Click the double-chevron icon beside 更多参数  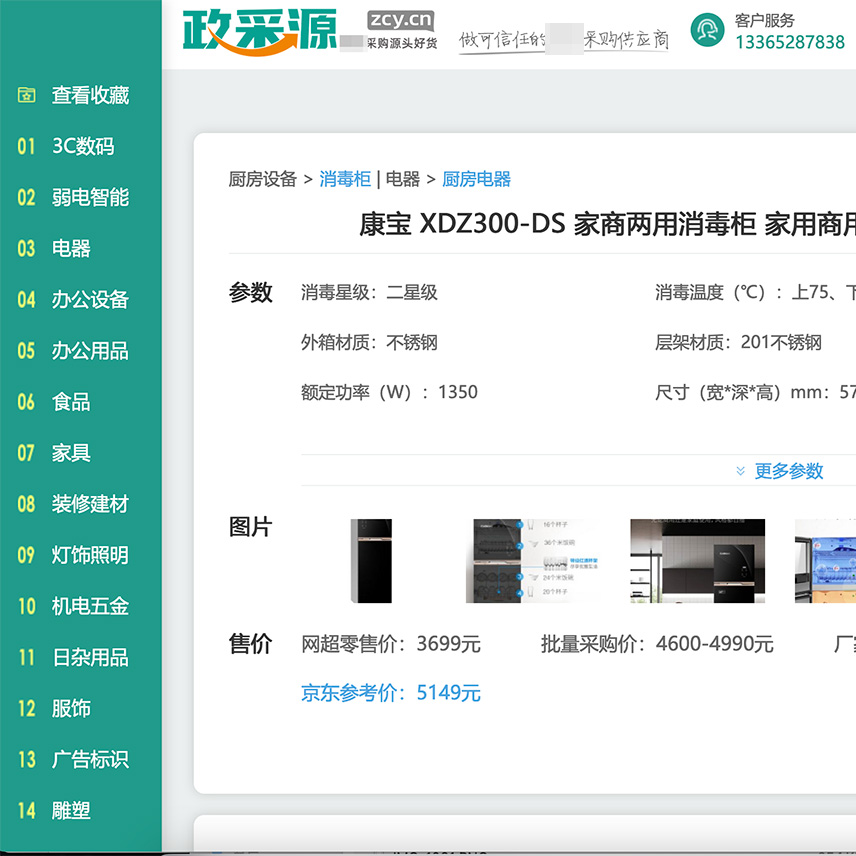tap(740, 471)
